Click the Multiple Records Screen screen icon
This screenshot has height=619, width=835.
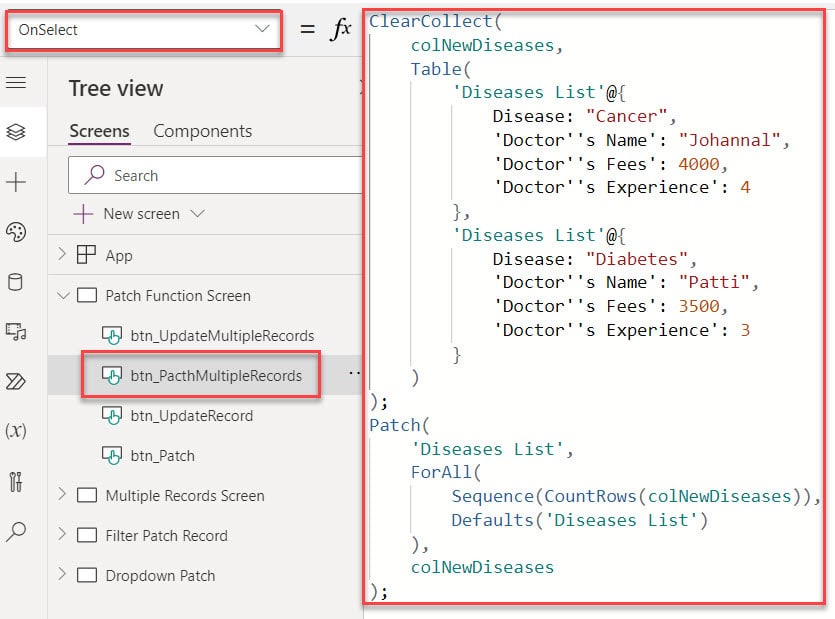click(x=87, y=495)
